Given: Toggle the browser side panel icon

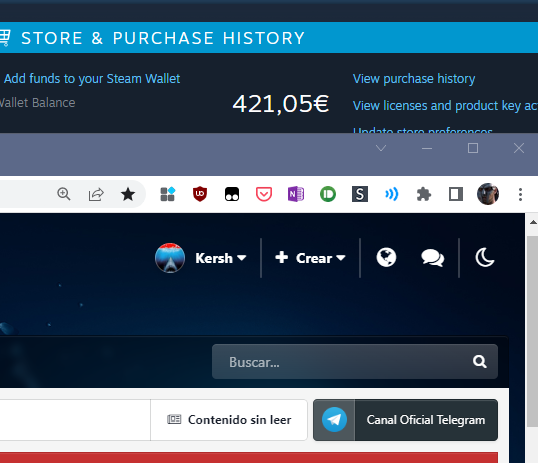Looking at the screenshot, I should (x=456, y=194).
